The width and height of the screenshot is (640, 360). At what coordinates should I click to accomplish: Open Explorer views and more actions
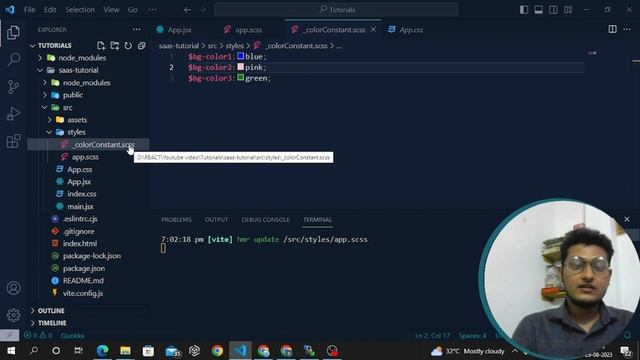[x=136, y=29]
